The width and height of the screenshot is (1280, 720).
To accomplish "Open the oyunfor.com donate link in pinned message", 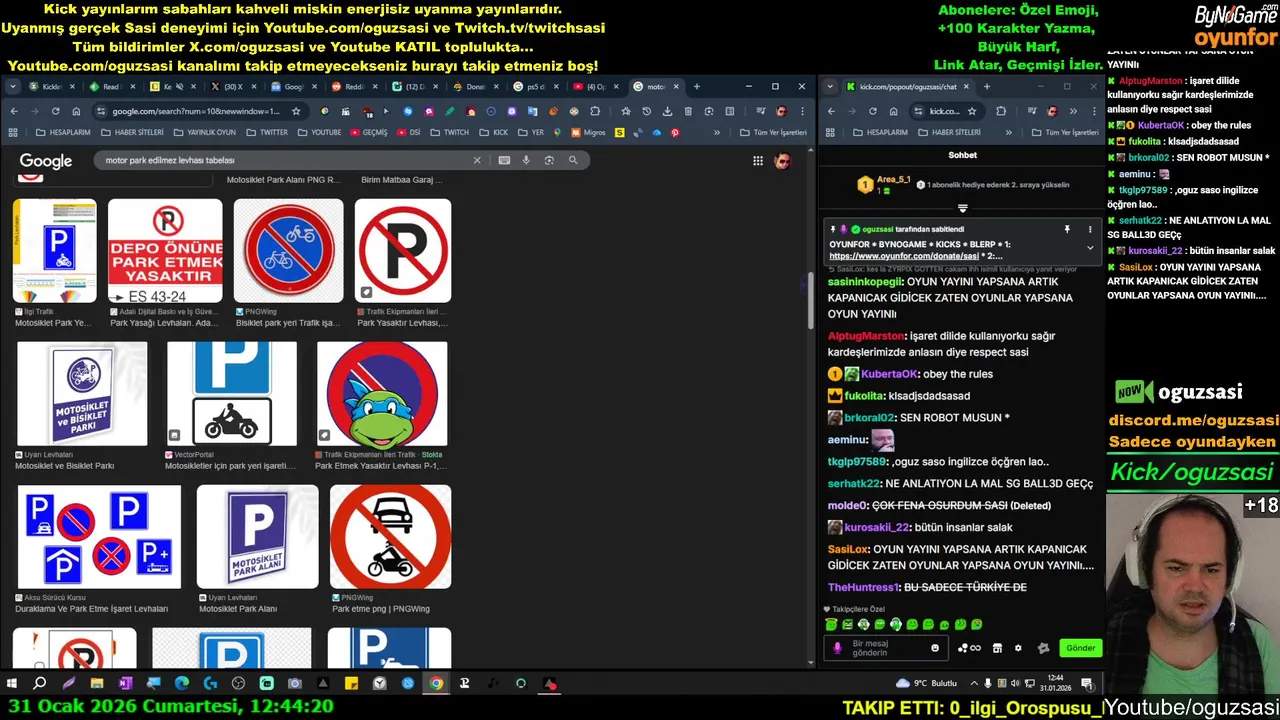I will (903, 256).
